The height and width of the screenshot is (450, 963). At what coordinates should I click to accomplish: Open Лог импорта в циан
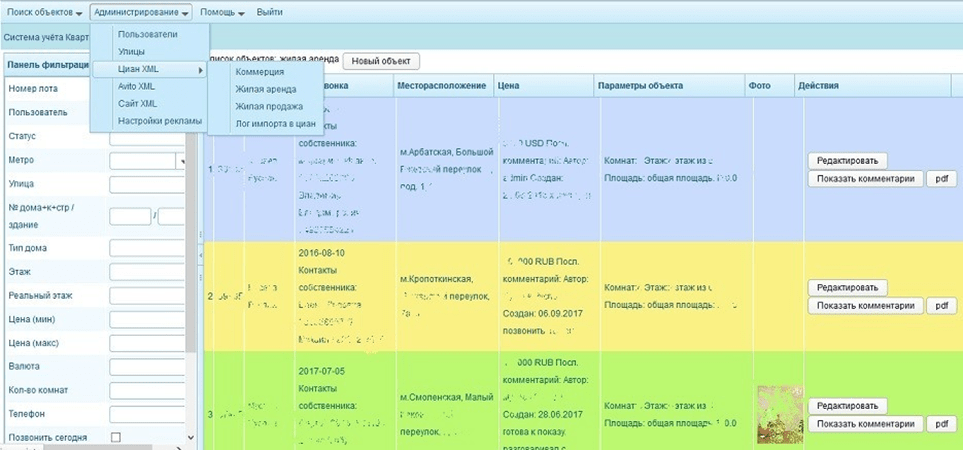click(275, 124)
